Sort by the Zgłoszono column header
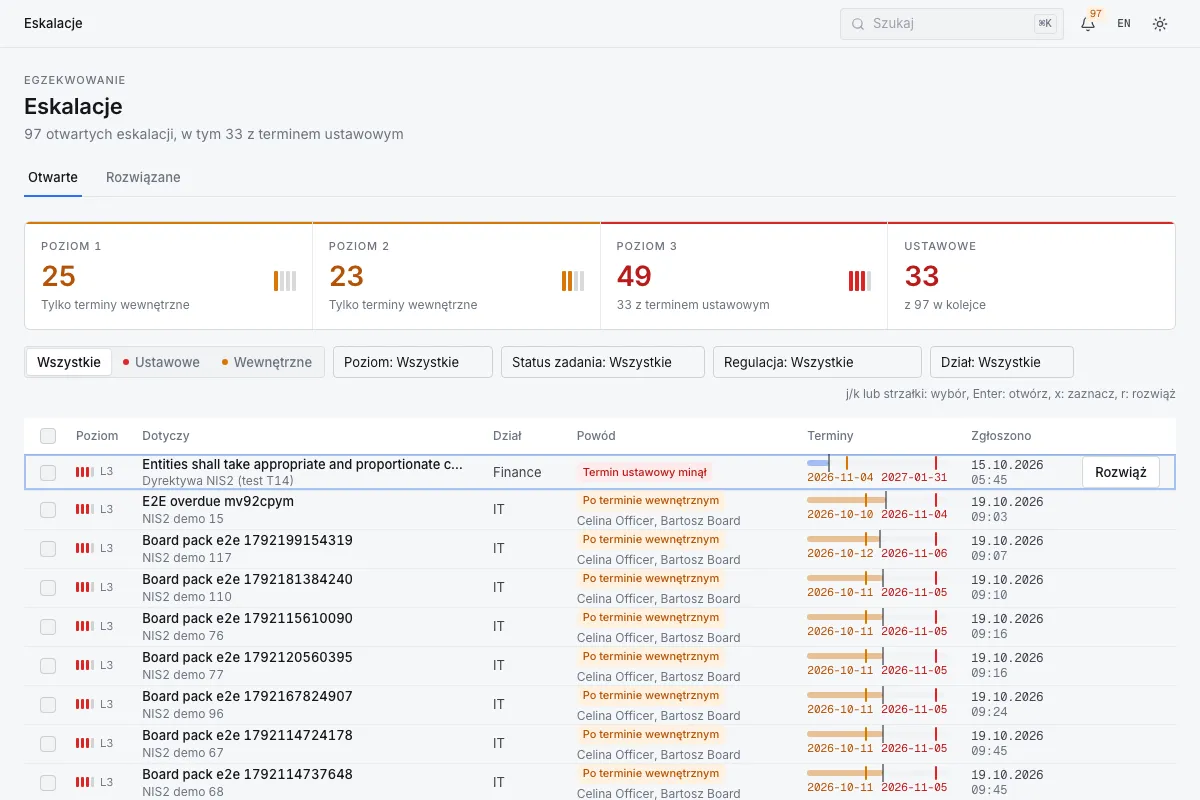The image size is (1200, 800). coord(1001,436)
